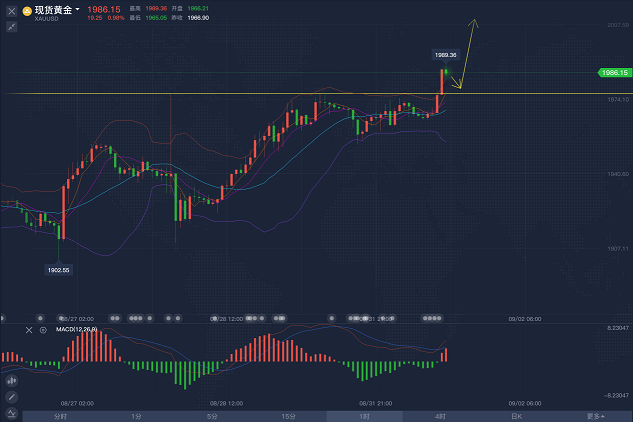Open the candlestick chart type icon
This screenshot has height=422, width=633.
point(11,381)
